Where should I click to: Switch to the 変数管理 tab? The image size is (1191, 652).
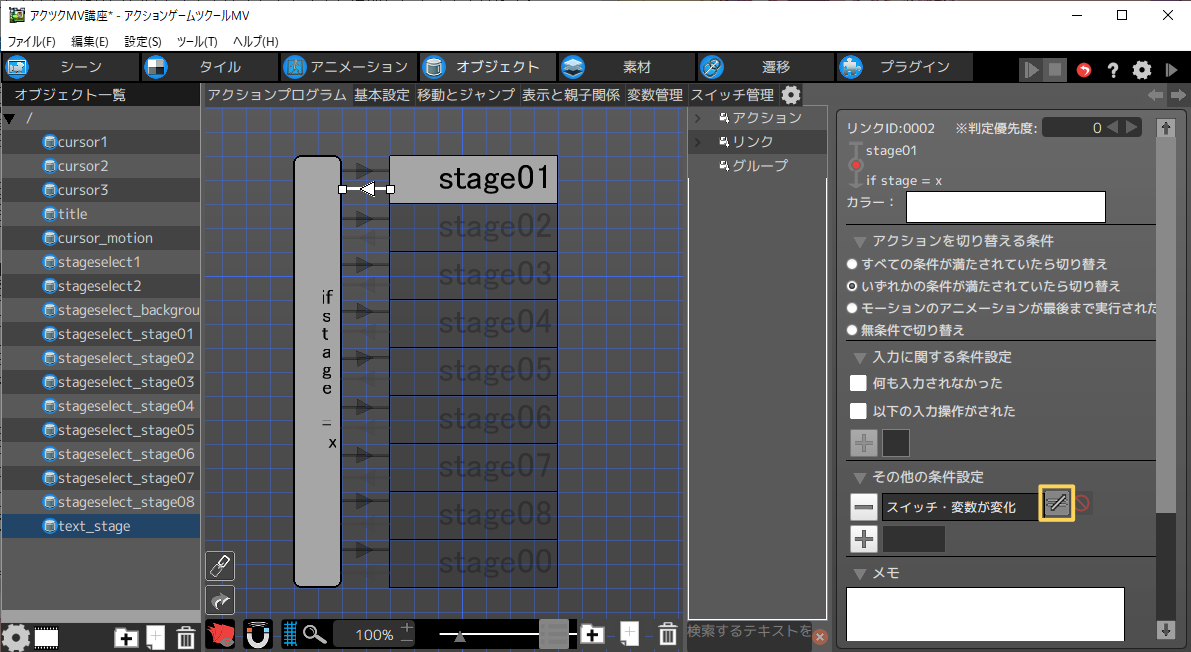click(655, 95)
